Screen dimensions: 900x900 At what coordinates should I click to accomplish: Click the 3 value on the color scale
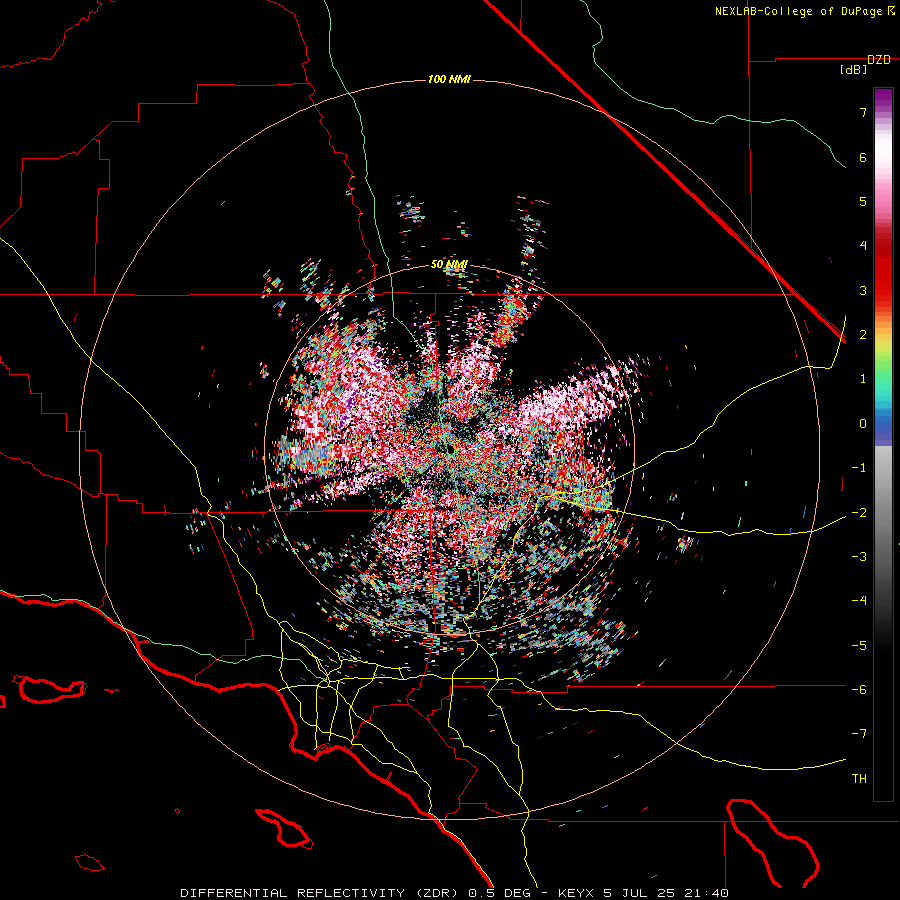pos(863,290)
